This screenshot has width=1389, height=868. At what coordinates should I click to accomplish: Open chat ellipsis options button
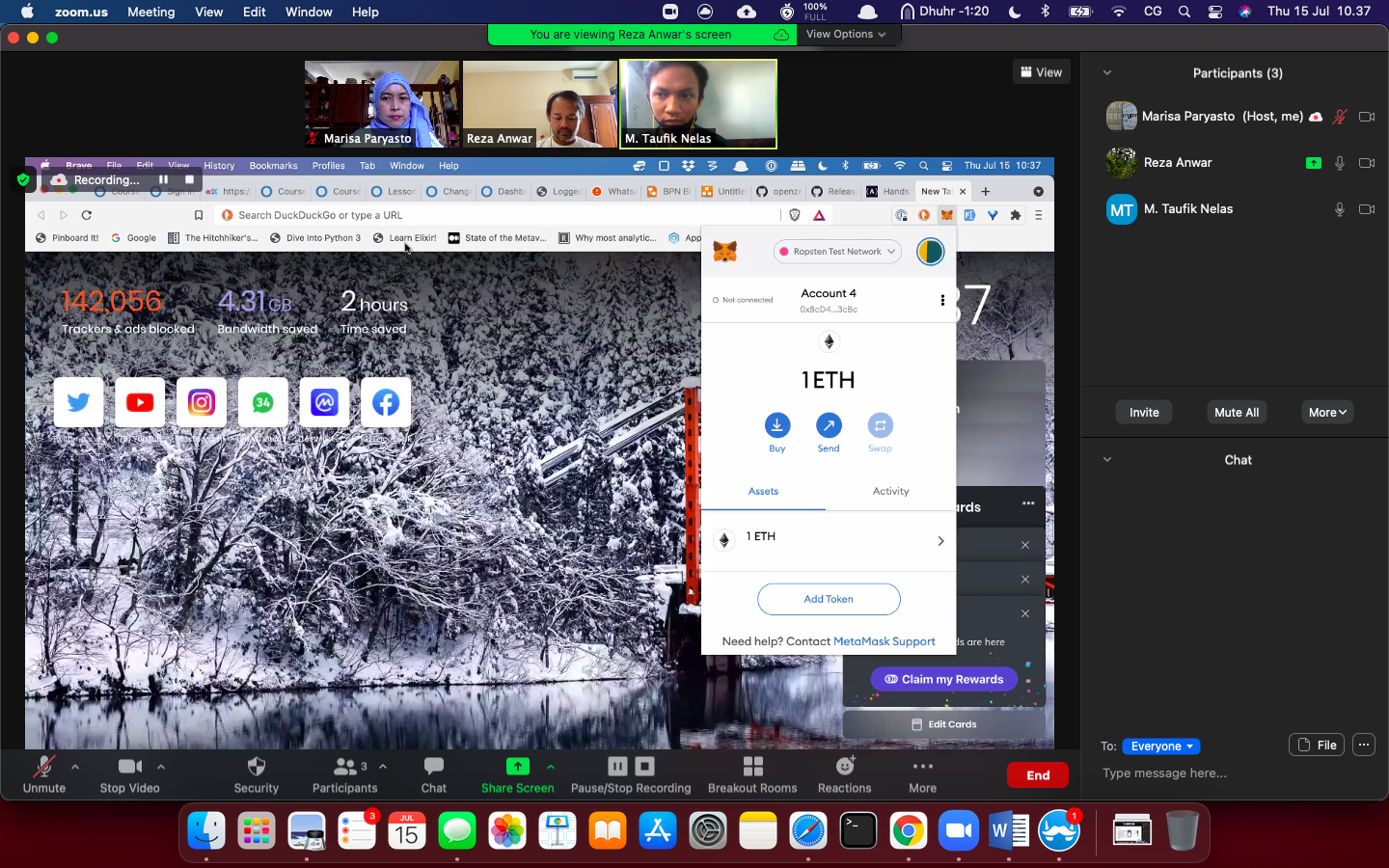point(1363,745)
